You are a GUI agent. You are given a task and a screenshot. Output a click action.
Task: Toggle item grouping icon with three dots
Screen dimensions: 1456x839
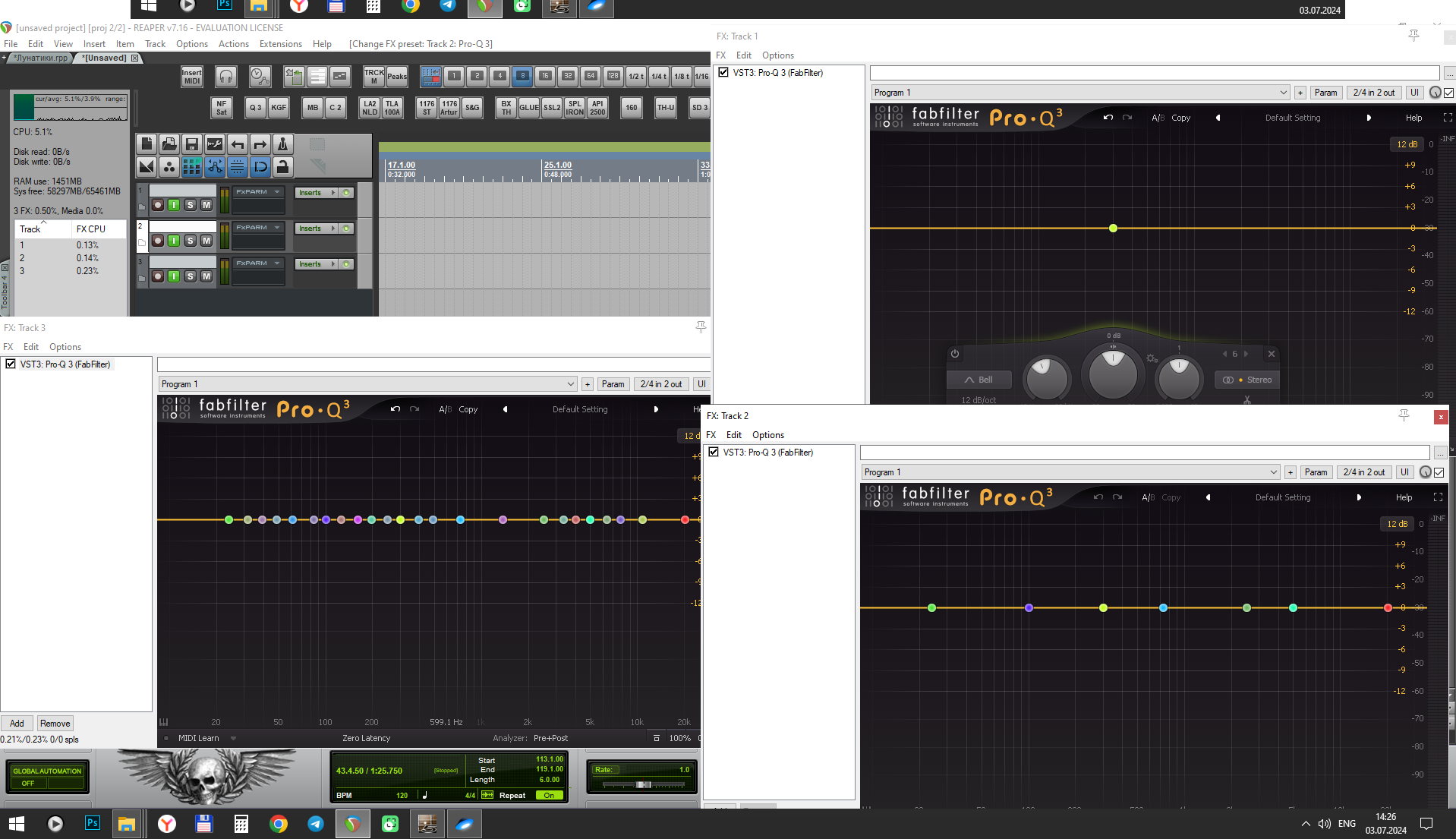point(169,166)
